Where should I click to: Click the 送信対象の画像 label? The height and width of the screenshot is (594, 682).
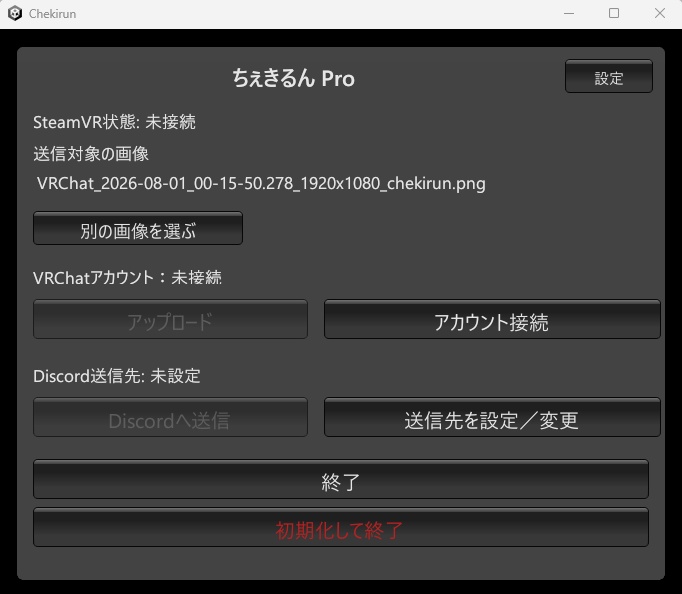[x=91, y=154]
